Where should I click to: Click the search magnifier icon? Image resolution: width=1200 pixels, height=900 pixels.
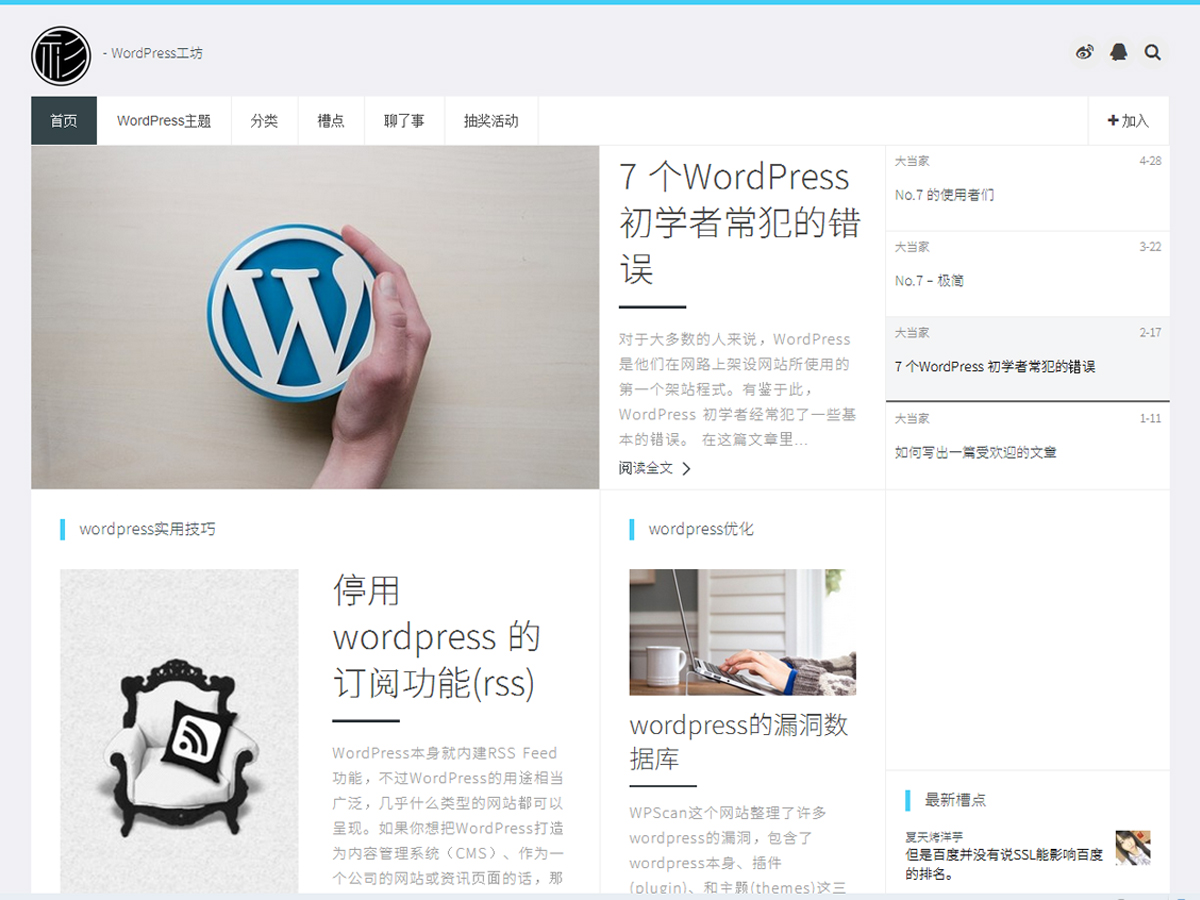(1153, 53)
